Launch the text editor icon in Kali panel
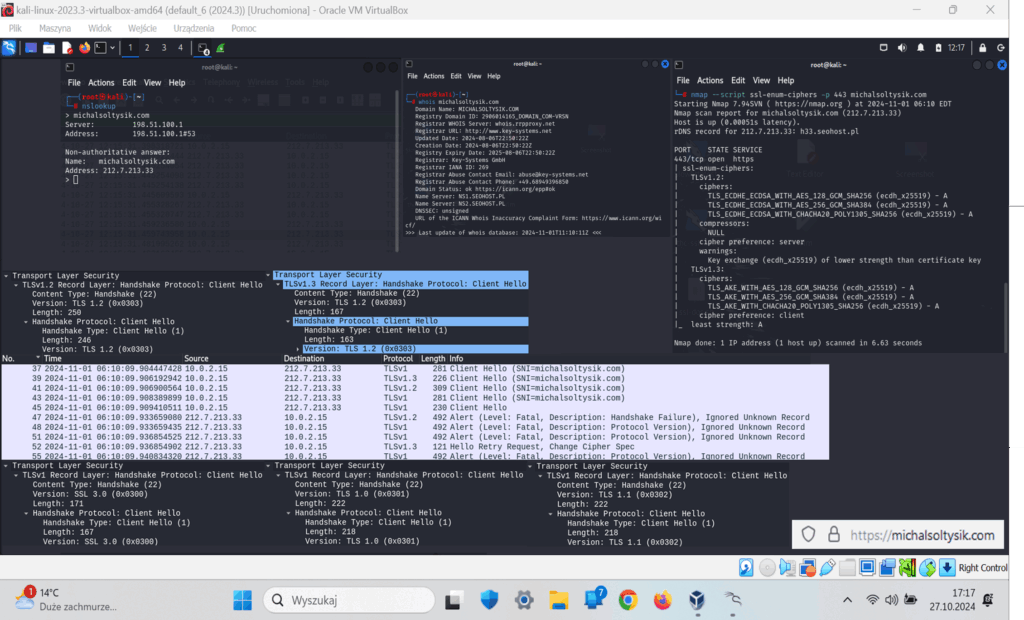The image size is (1024, 620). point(67,48)
